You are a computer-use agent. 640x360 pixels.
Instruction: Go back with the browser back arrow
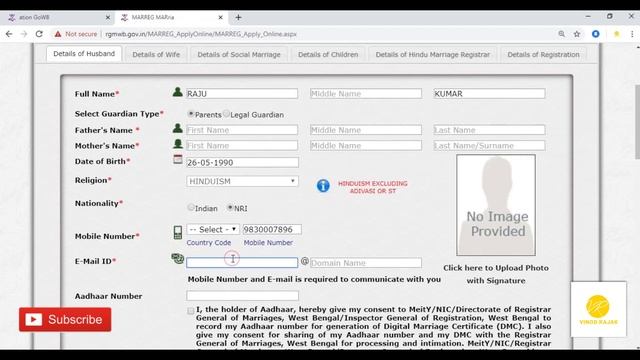click(9, 34)
